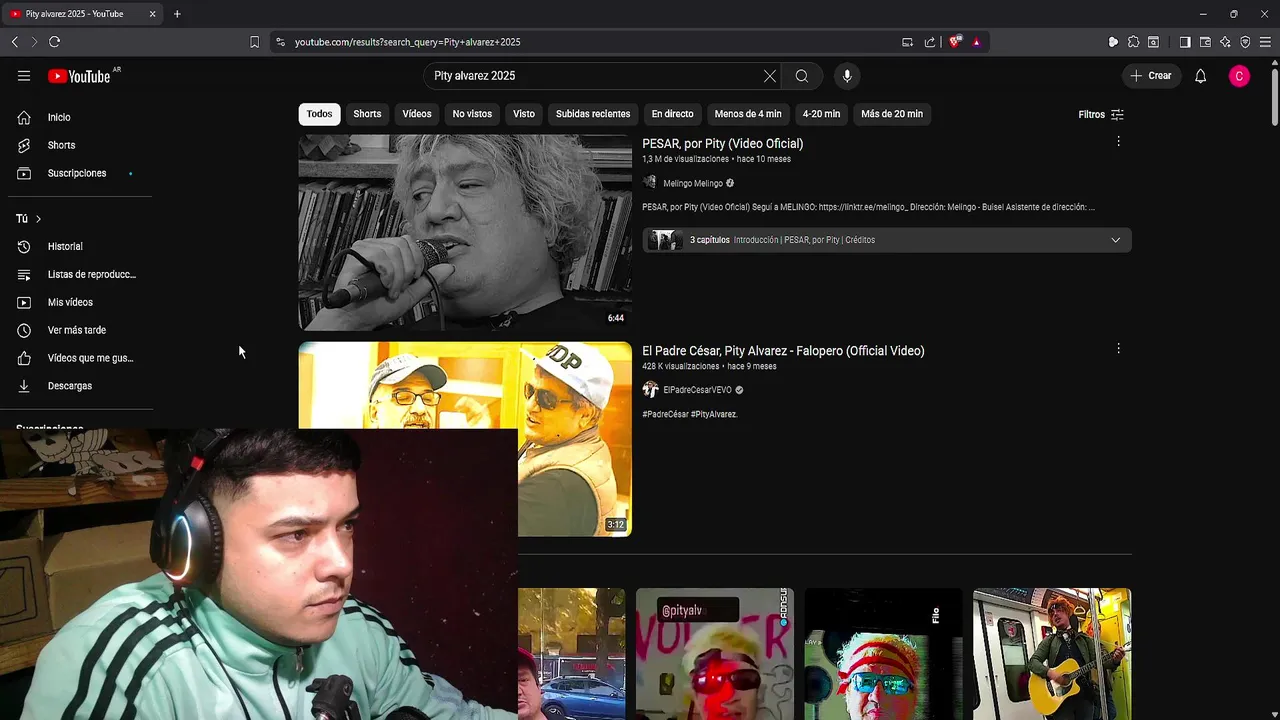Open the Filtros search filters

click(1101, 114)
